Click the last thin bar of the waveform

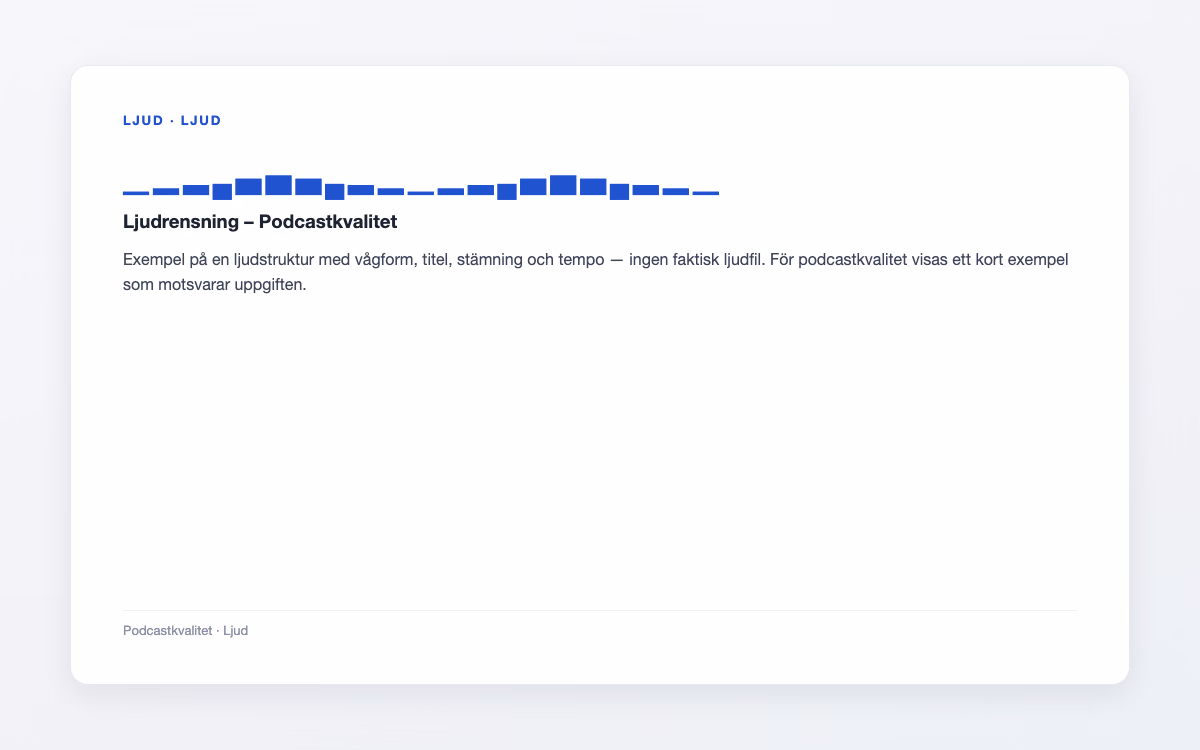706,193
